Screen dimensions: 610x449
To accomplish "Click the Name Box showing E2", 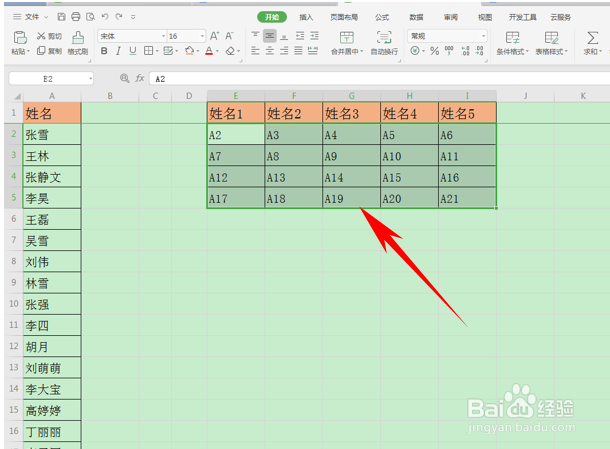I will click(51, 79).
